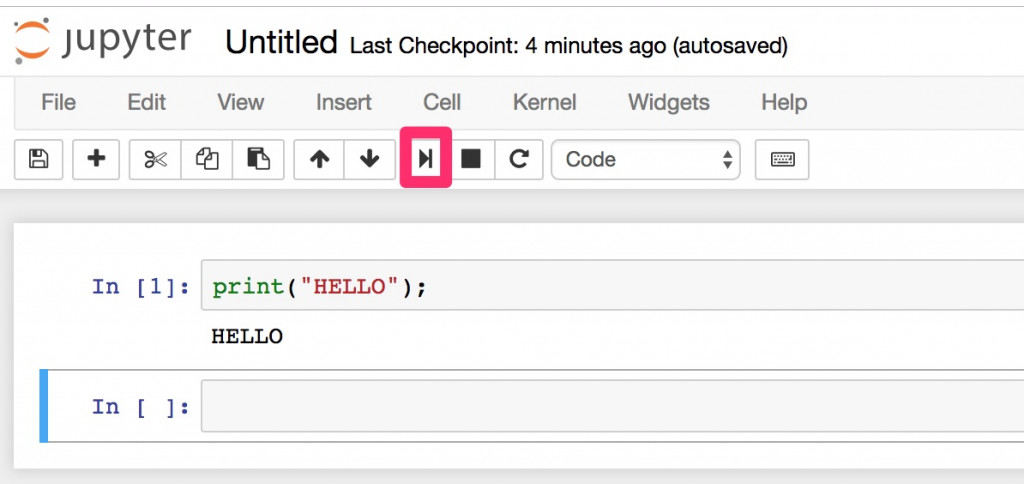The width and height of the screenshot is (1024, 484).
Task: Run the cell with the highlighted button
Action: pyautogui.click(x=426, y=158)
